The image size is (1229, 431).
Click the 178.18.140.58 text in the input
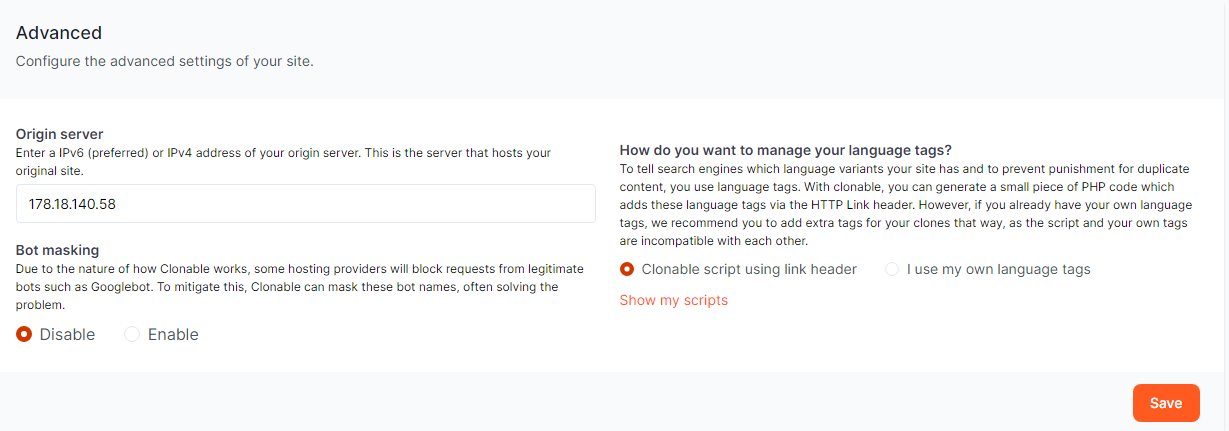[x=73, y=203]
